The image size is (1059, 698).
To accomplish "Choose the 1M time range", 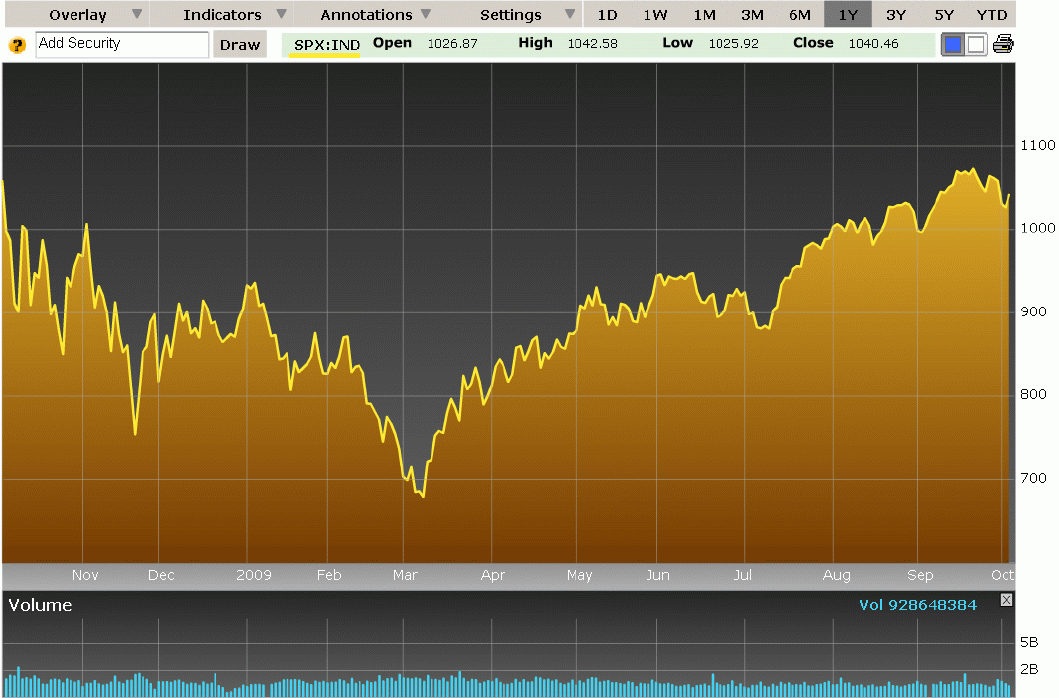I will [704, 15].
